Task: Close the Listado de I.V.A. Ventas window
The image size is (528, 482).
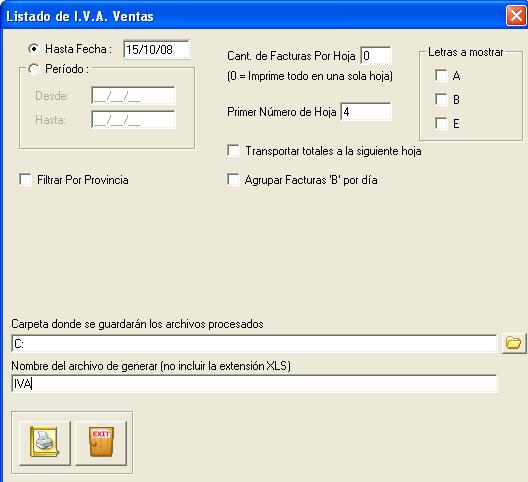Action: coord(516,16)
